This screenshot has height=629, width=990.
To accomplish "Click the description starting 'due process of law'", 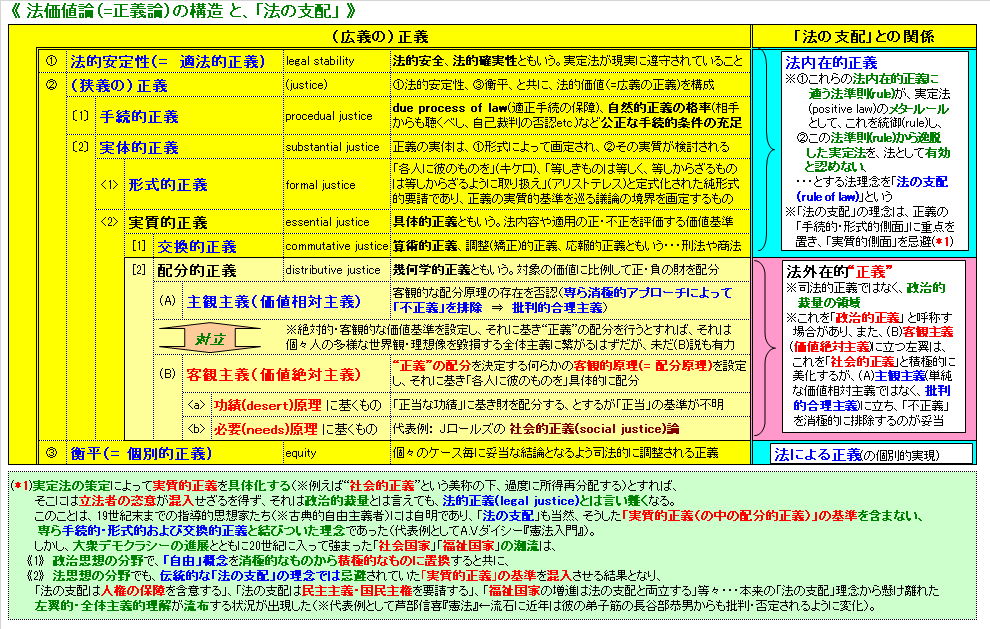I will click(x=568, y=116).
